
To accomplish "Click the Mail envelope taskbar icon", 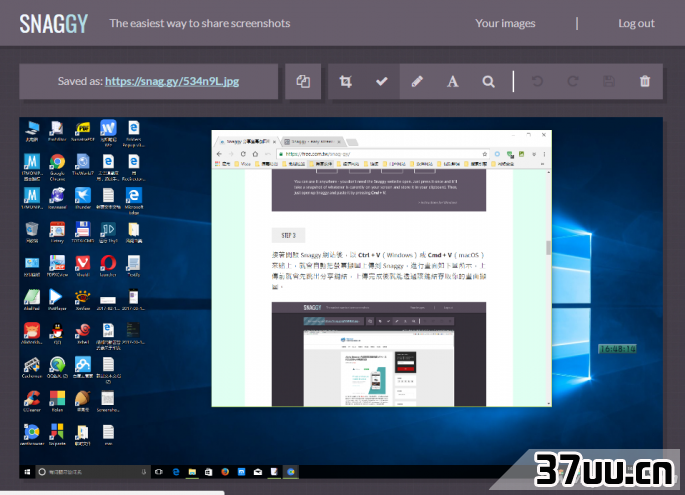I will pos(258,472).
